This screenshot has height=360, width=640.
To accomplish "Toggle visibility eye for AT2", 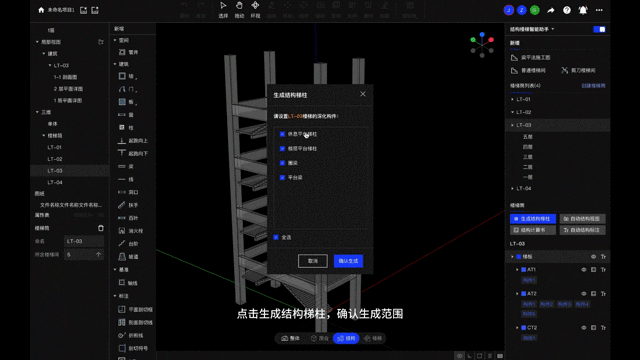I will pos(584,294).
